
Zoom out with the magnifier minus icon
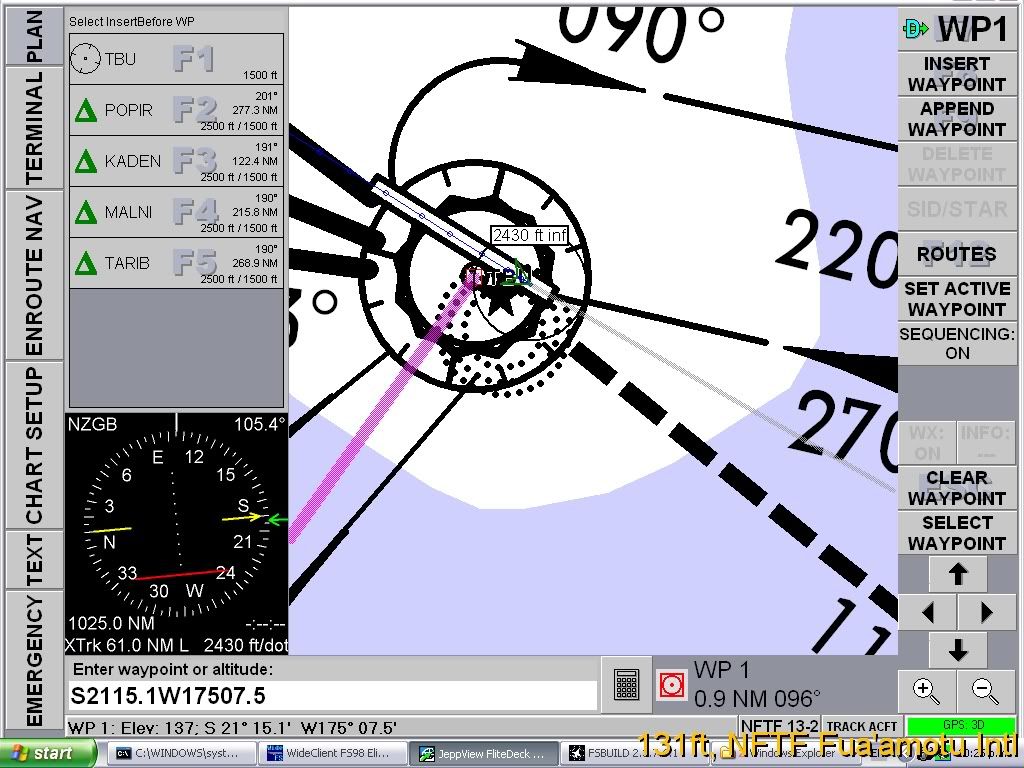pyautogui.click(x=986, y=689)
